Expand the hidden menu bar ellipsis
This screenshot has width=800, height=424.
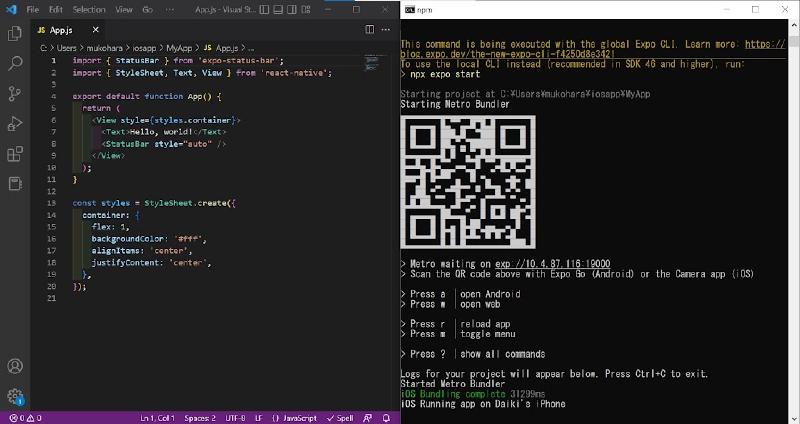170,9
